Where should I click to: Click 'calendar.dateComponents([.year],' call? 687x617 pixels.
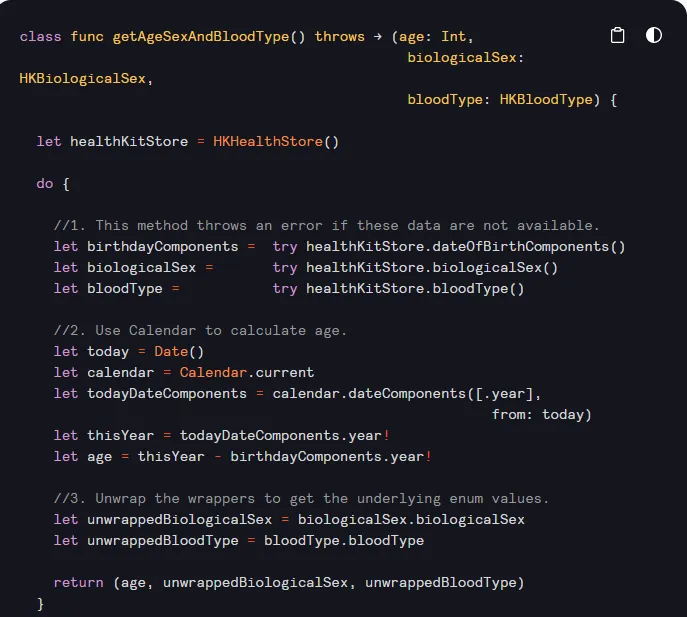point(407,394)
